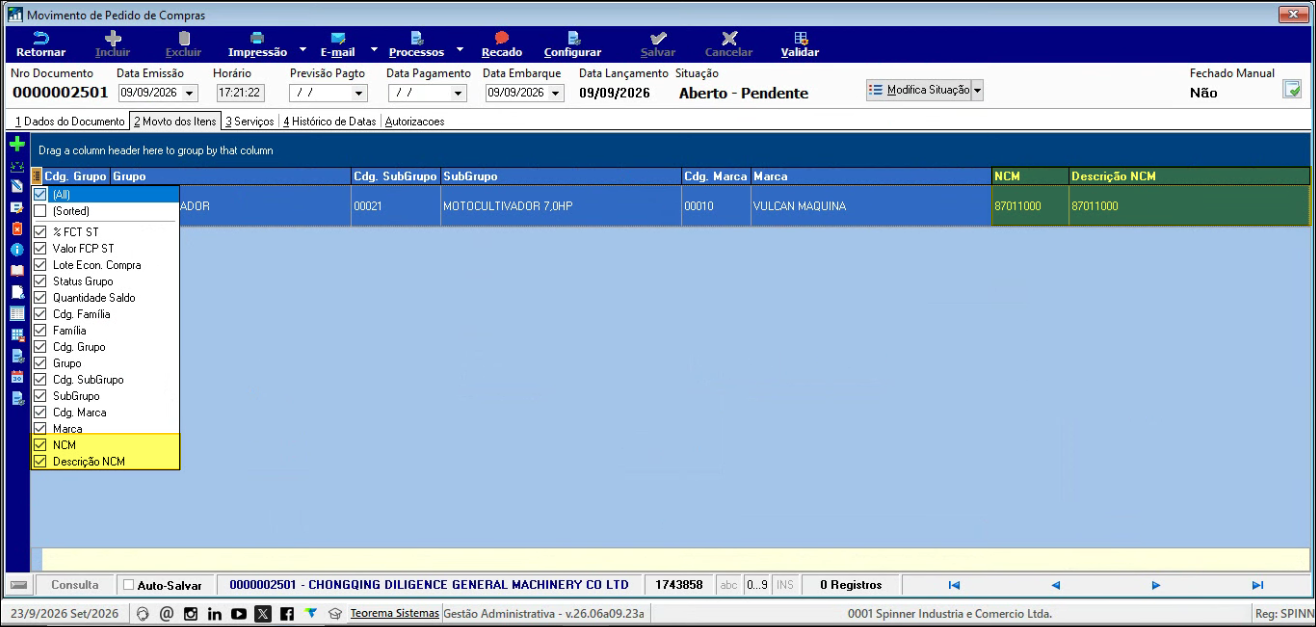Click the Consulta button
The width and height of the screenshot is (1316, 627).
pyautogui.click(x=75, y=585)
